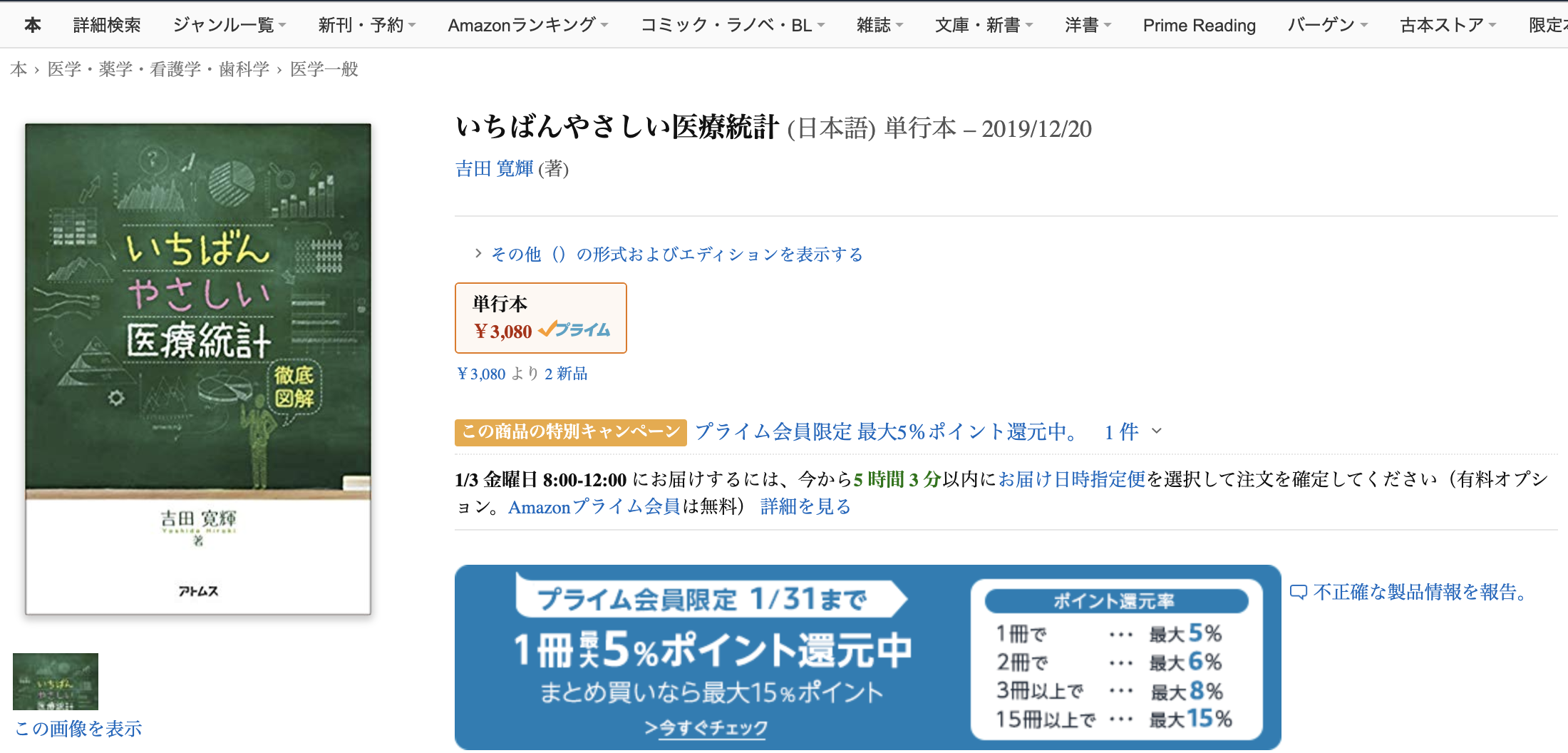
Task: Click author link 吉田 寛輝
Action: [495, 169]
